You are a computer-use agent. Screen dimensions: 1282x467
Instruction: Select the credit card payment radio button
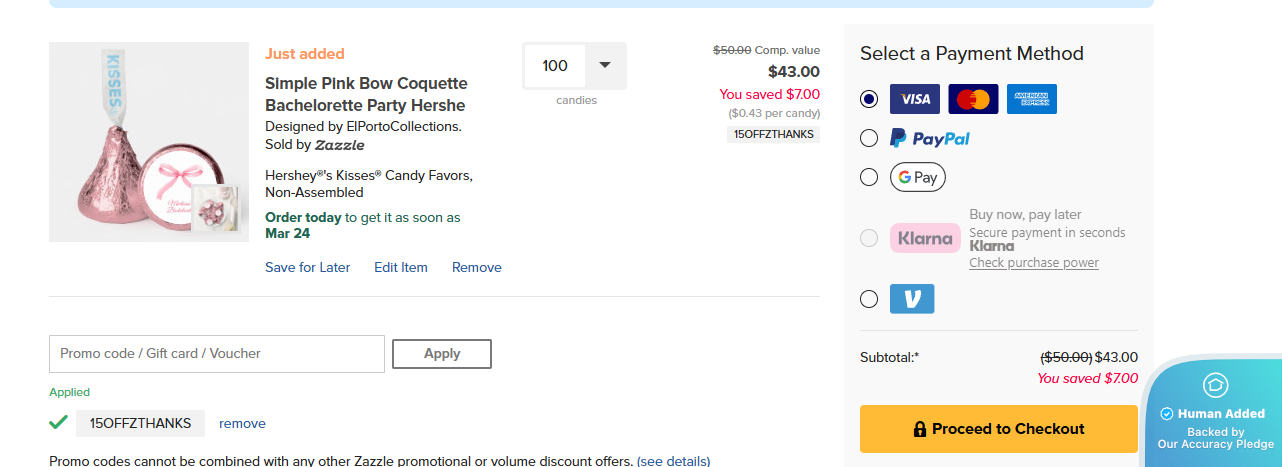pyautogui.click(x=869, y=99)
